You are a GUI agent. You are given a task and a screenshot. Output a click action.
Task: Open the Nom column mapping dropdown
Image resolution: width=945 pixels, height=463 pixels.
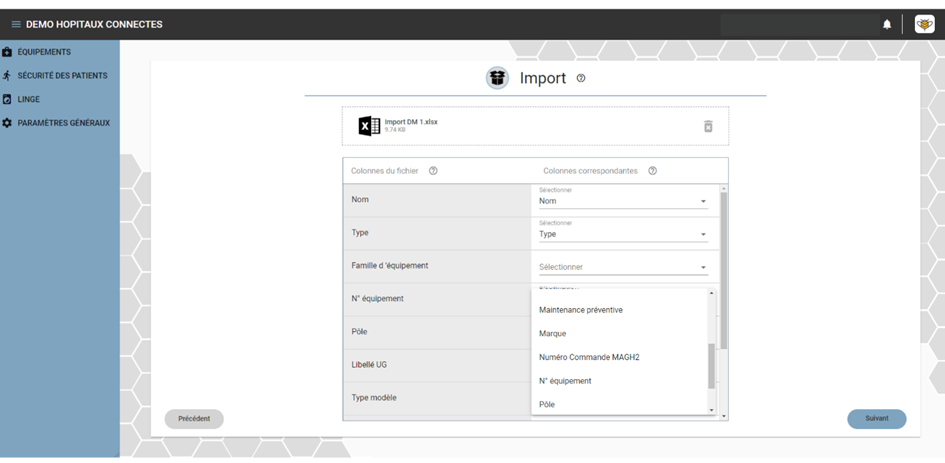point(623,201)
